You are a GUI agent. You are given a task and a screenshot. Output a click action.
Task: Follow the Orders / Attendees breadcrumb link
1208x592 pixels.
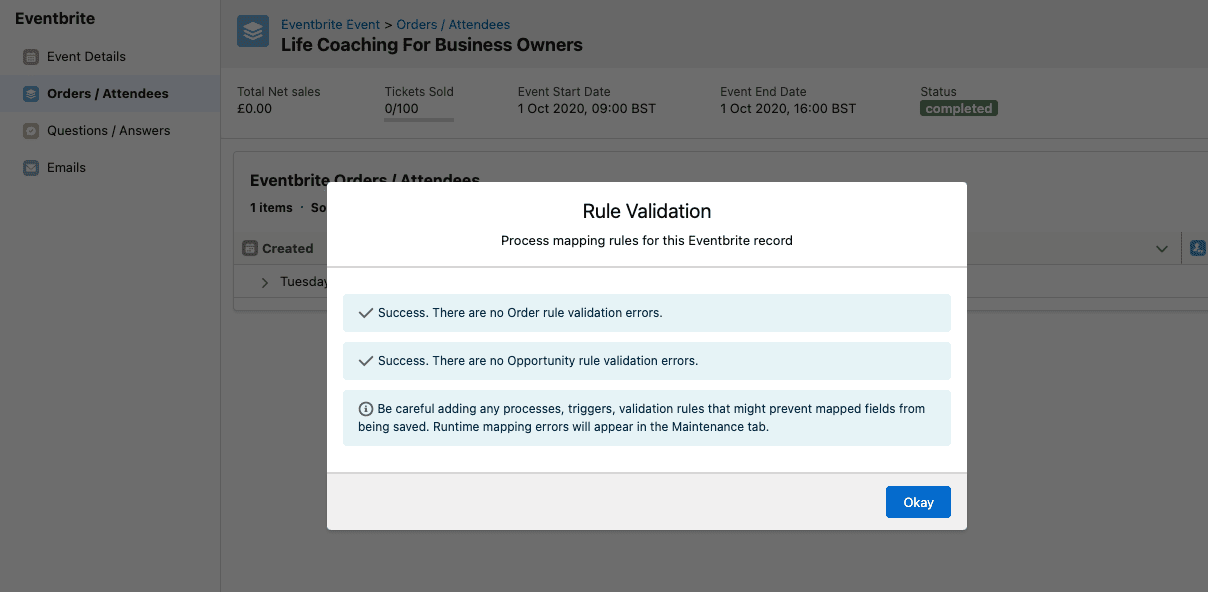(453, 24)
